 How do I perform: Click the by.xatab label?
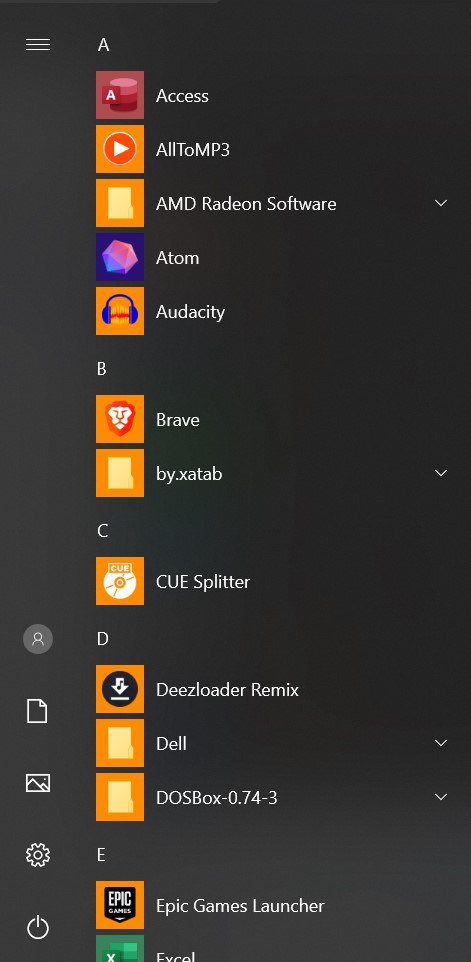pos(189,474)
